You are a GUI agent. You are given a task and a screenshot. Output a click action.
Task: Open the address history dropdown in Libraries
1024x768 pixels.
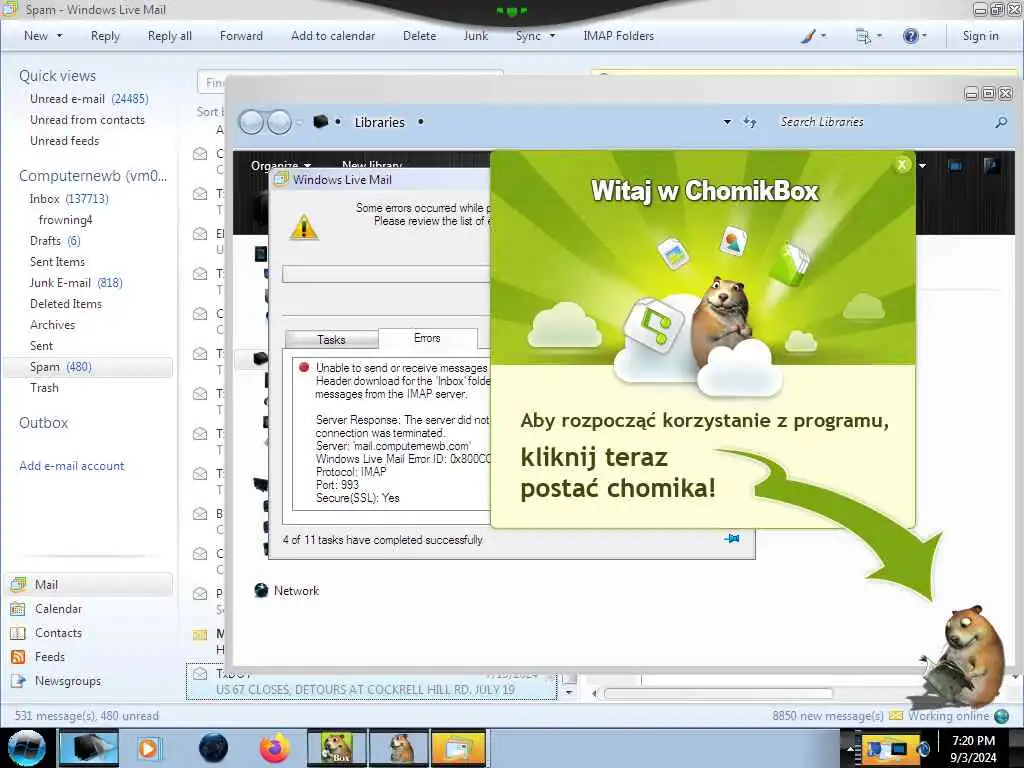click(727, 122)
